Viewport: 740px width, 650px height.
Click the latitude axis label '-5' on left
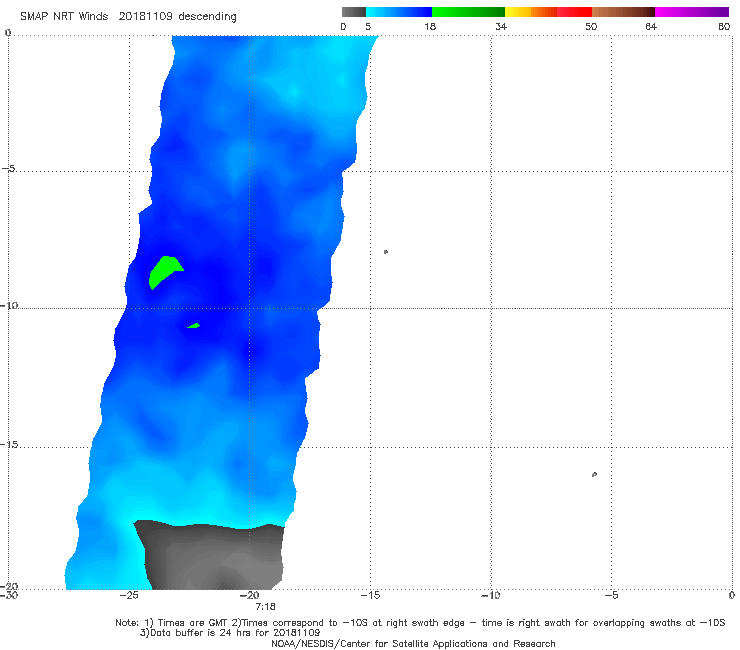pos(9,169)
